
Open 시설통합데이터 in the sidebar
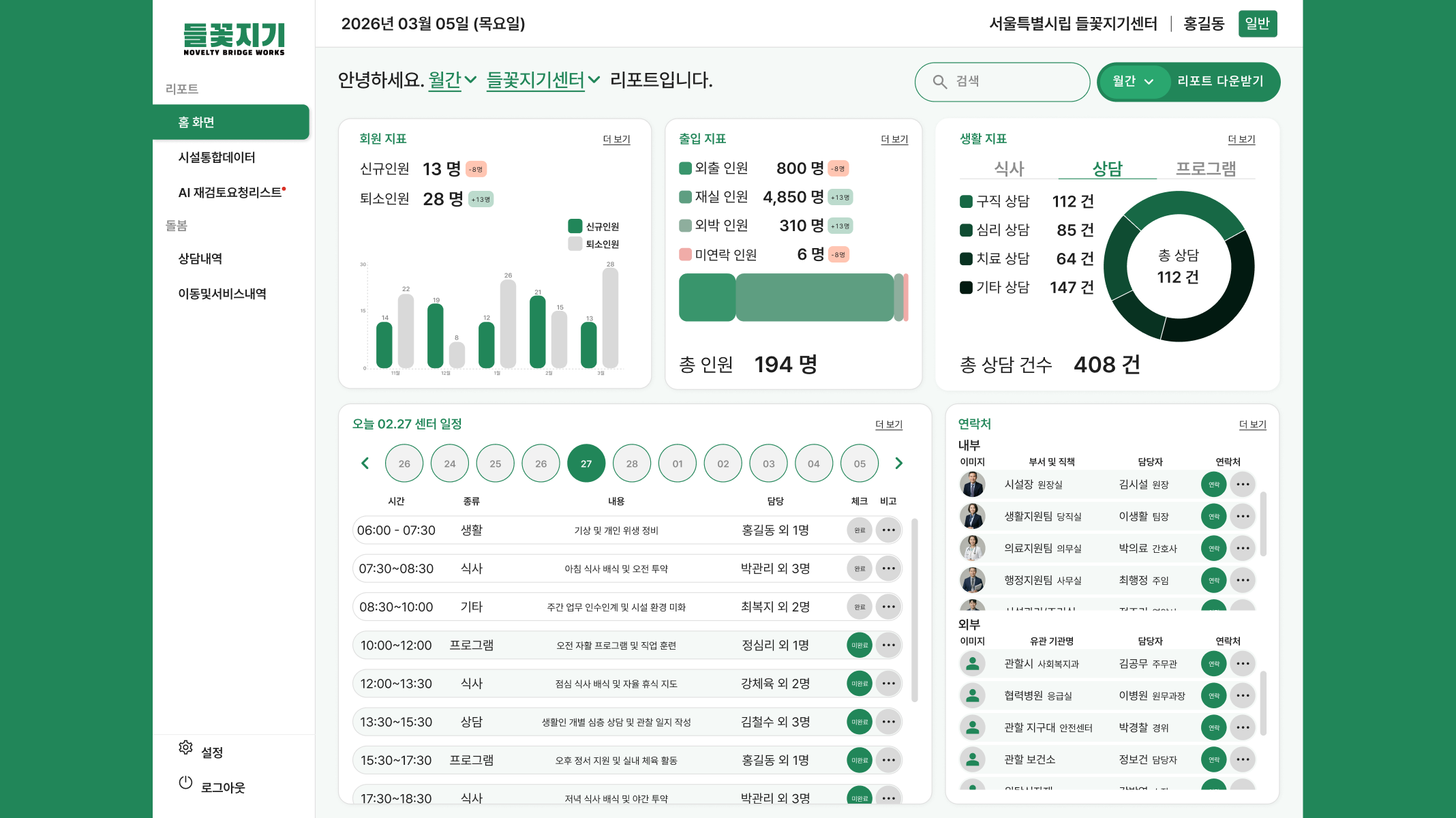[217, 157]
